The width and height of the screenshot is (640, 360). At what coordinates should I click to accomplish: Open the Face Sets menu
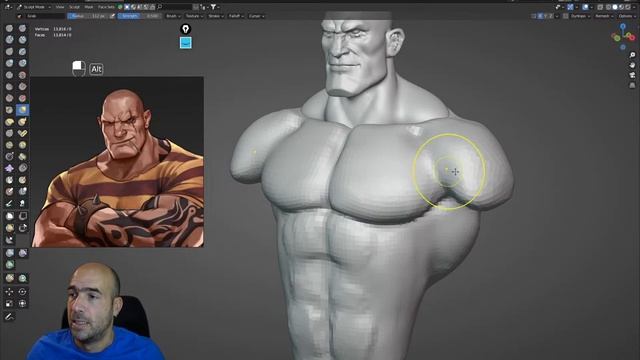click(x=106, y=7)
